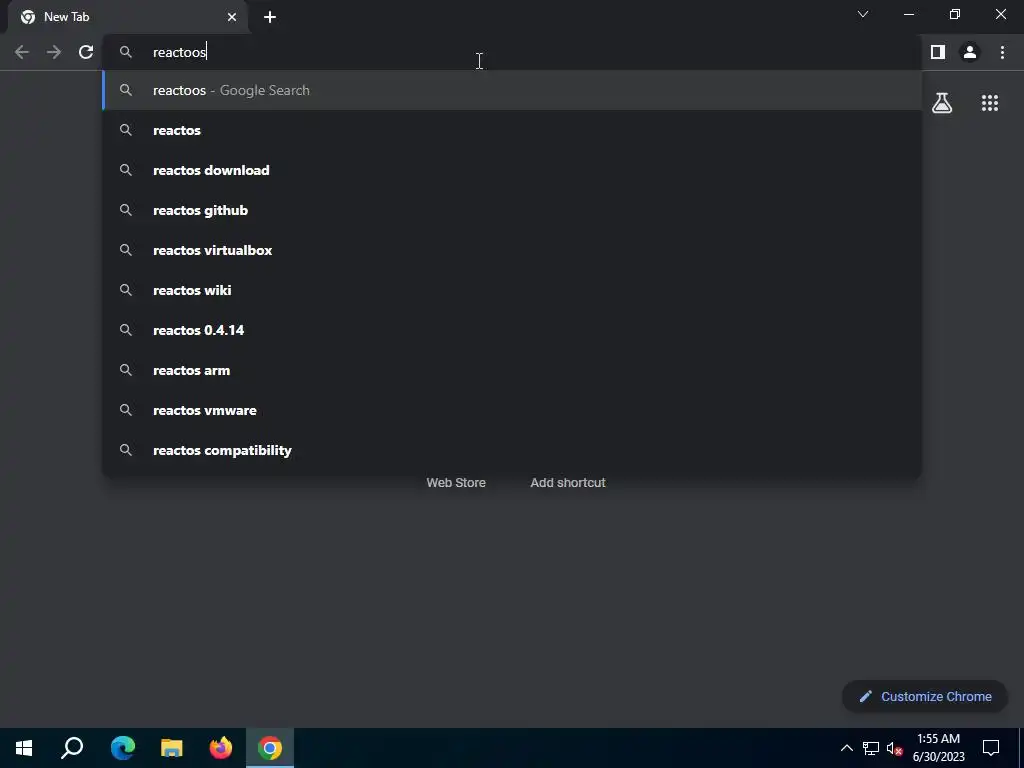Image resolution: width=1024 pixels, height=768 pixels.
Task: Show hidden system tray icons
Action: [x=846, y=748]
